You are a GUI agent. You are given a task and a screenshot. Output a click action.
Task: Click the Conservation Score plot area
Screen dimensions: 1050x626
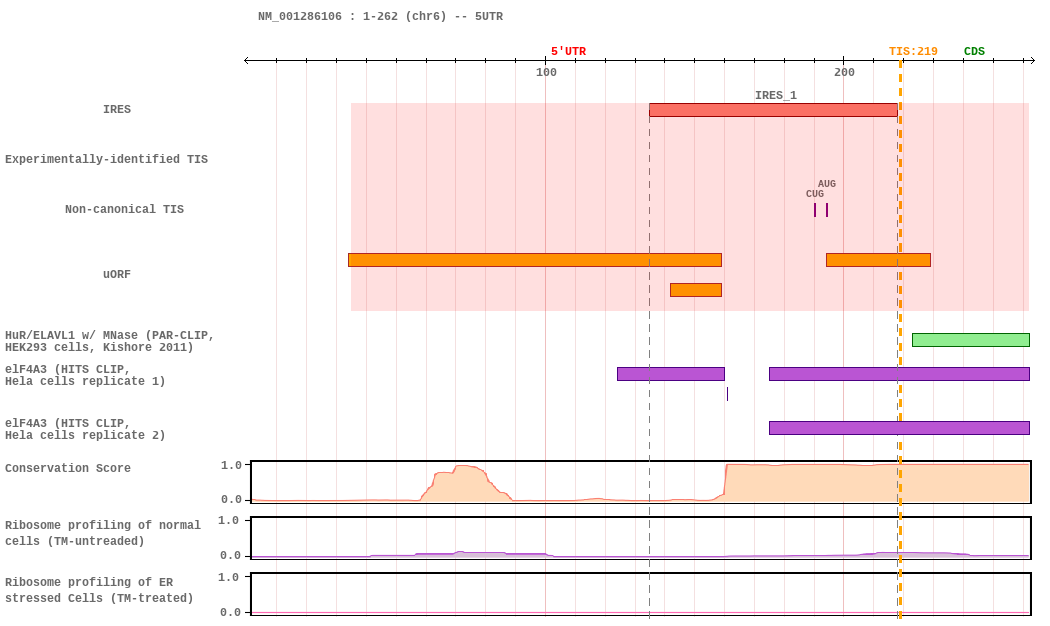pyautogui.click(x=640, y=482)
